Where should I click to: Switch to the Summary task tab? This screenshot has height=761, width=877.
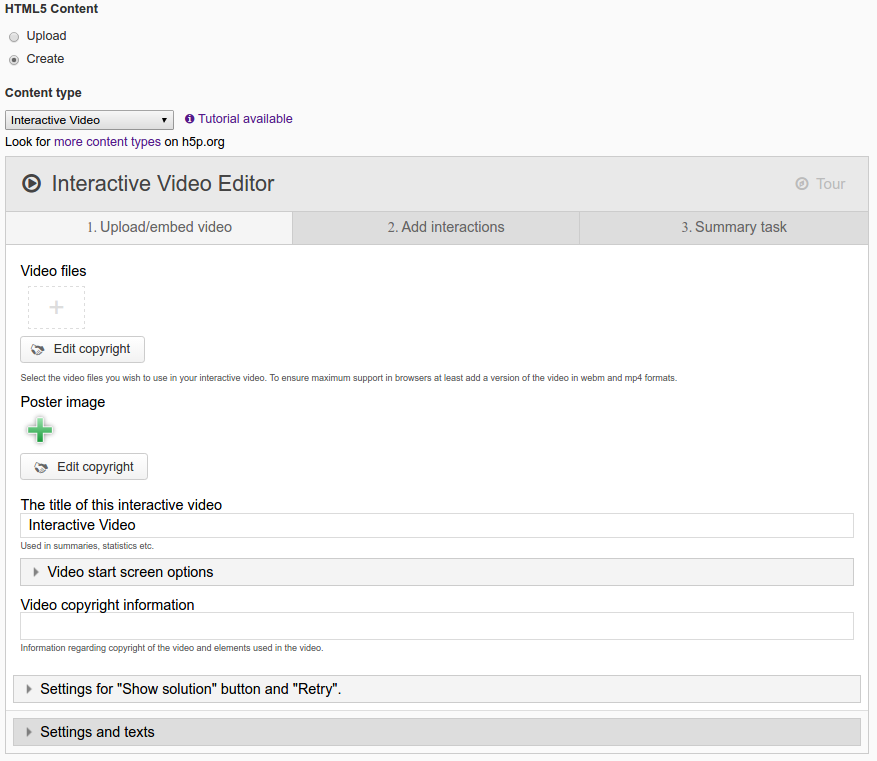pyautogui.click(x=724, y=227)
